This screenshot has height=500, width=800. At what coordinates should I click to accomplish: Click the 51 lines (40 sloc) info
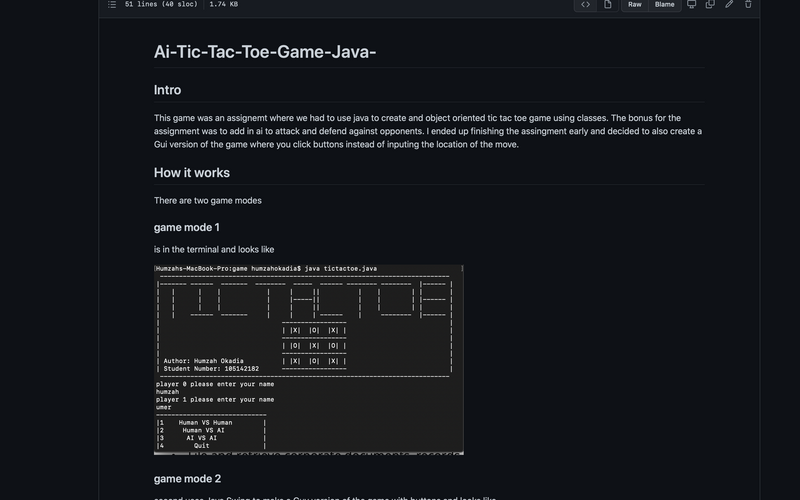point(161,5)
